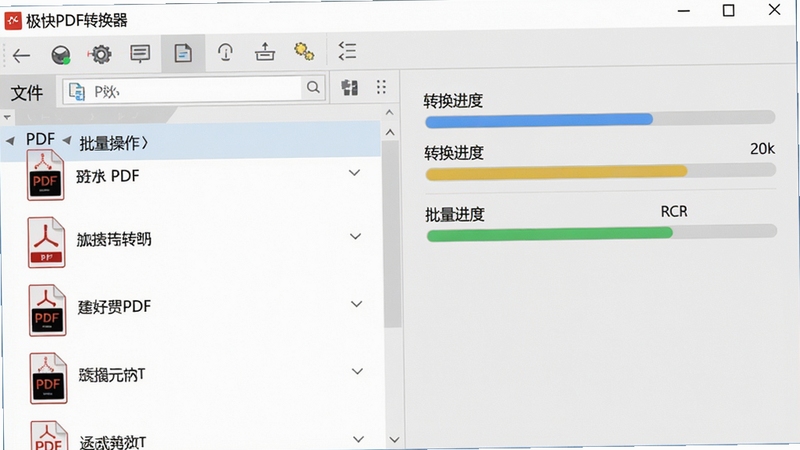Screen dimensions: 800x450
Task: Click the PDF icon of fourth list row
Action: [48, 378]
